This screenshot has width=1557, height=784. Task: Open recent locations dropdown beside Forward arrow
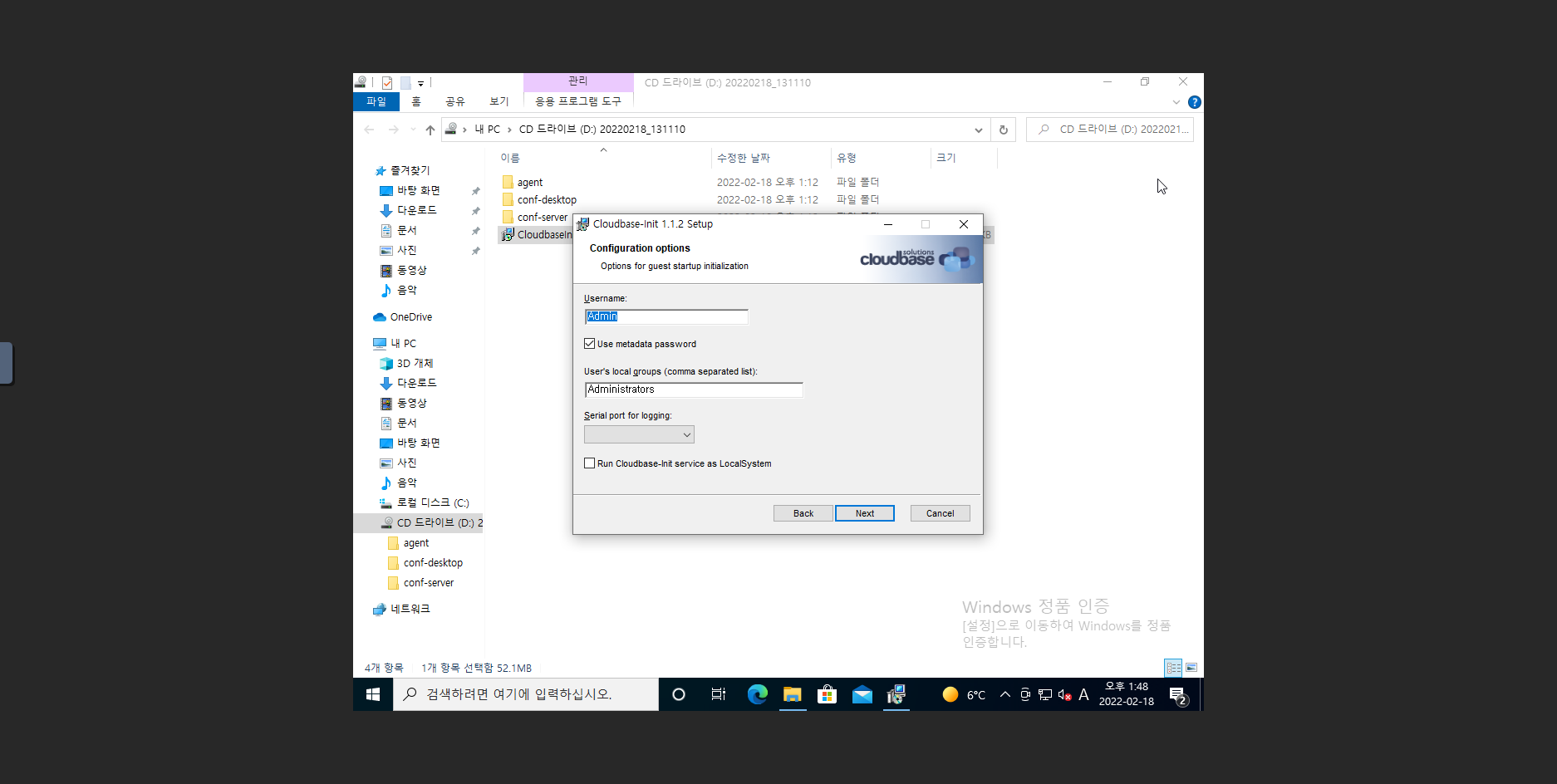pyautogui.click(x=413, y=130)
